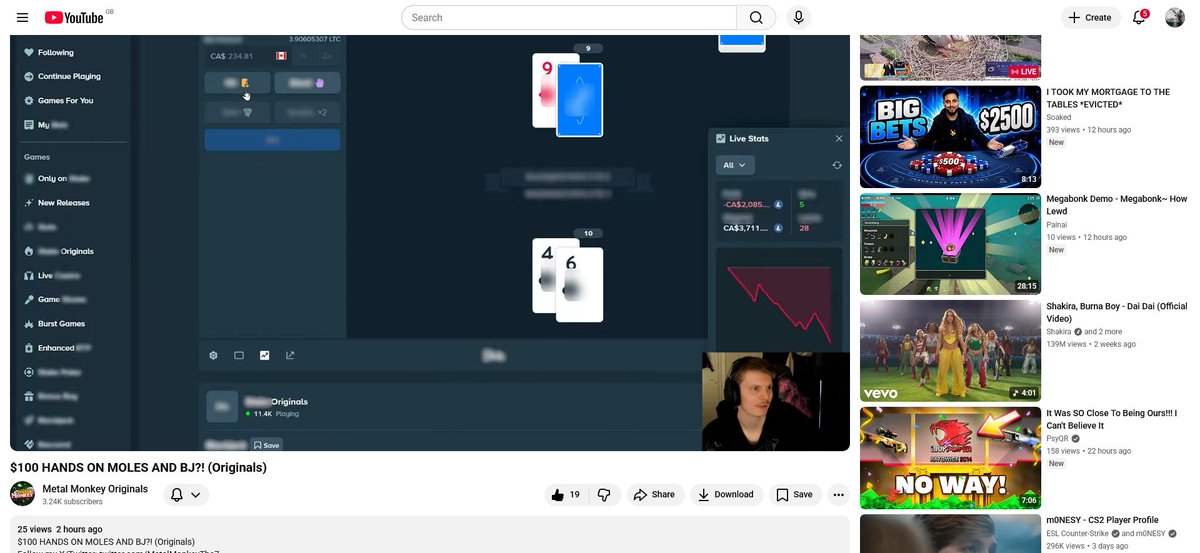Open the notifications bell
Screen dimensions: 1200x553
(1139, 17)
